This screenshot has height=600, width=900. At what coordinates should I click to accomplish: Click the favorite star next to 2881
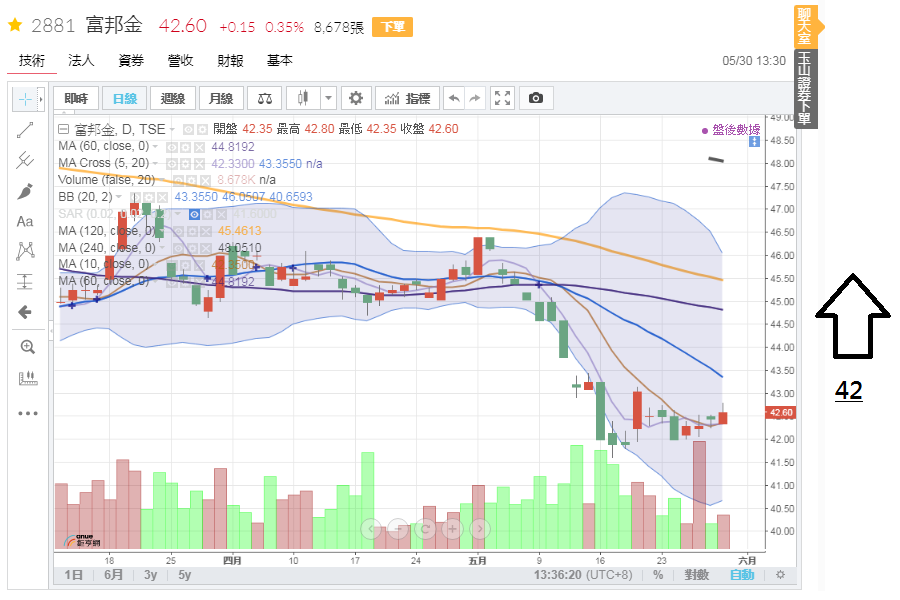[x=15, y=25]
